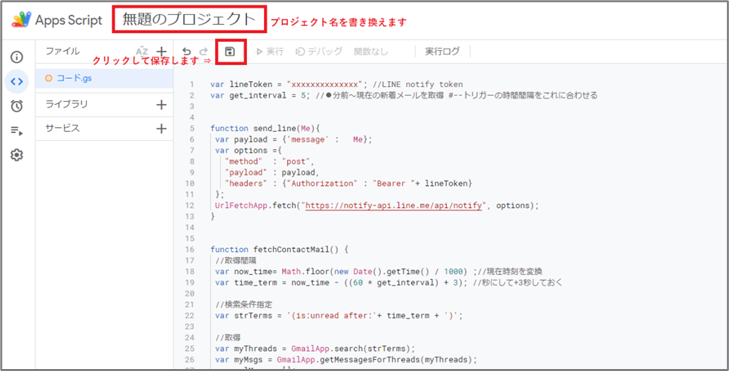Add a library with the plus button
The image size is (729, 371).
pyautogui.click(x=161, y=105)
